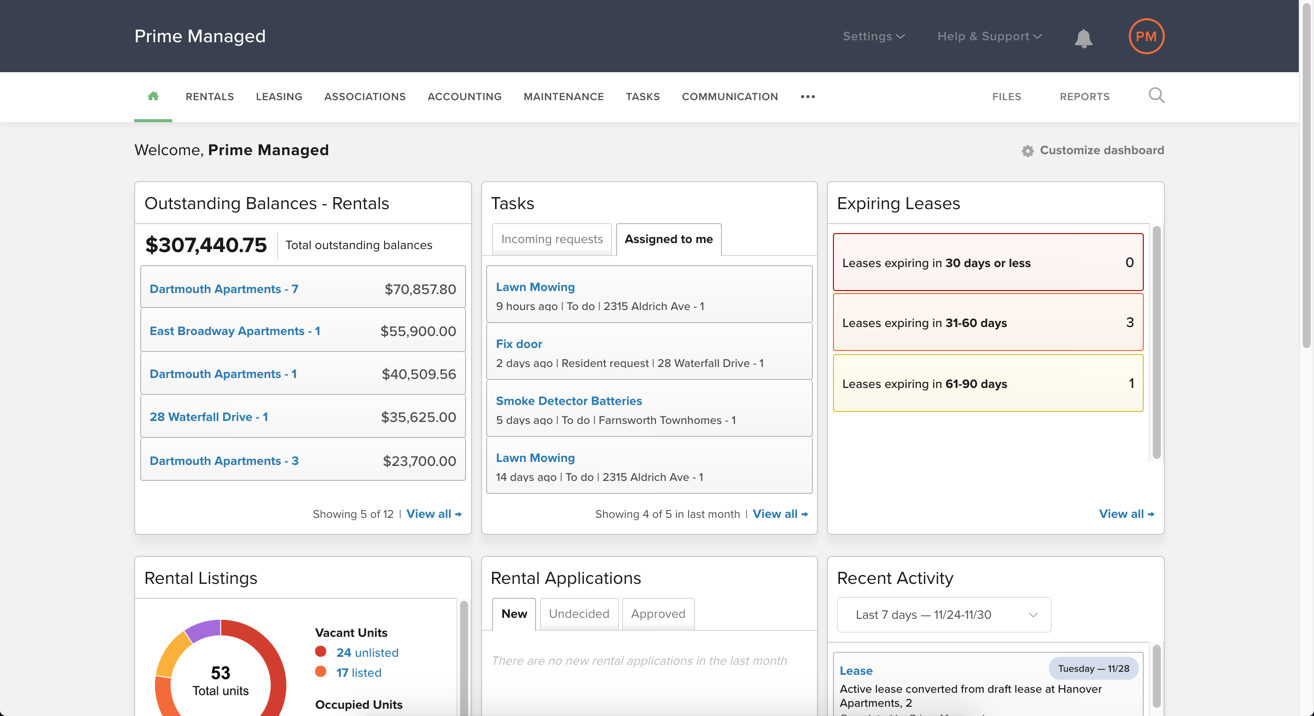Go to Files

pos(1007,97)
